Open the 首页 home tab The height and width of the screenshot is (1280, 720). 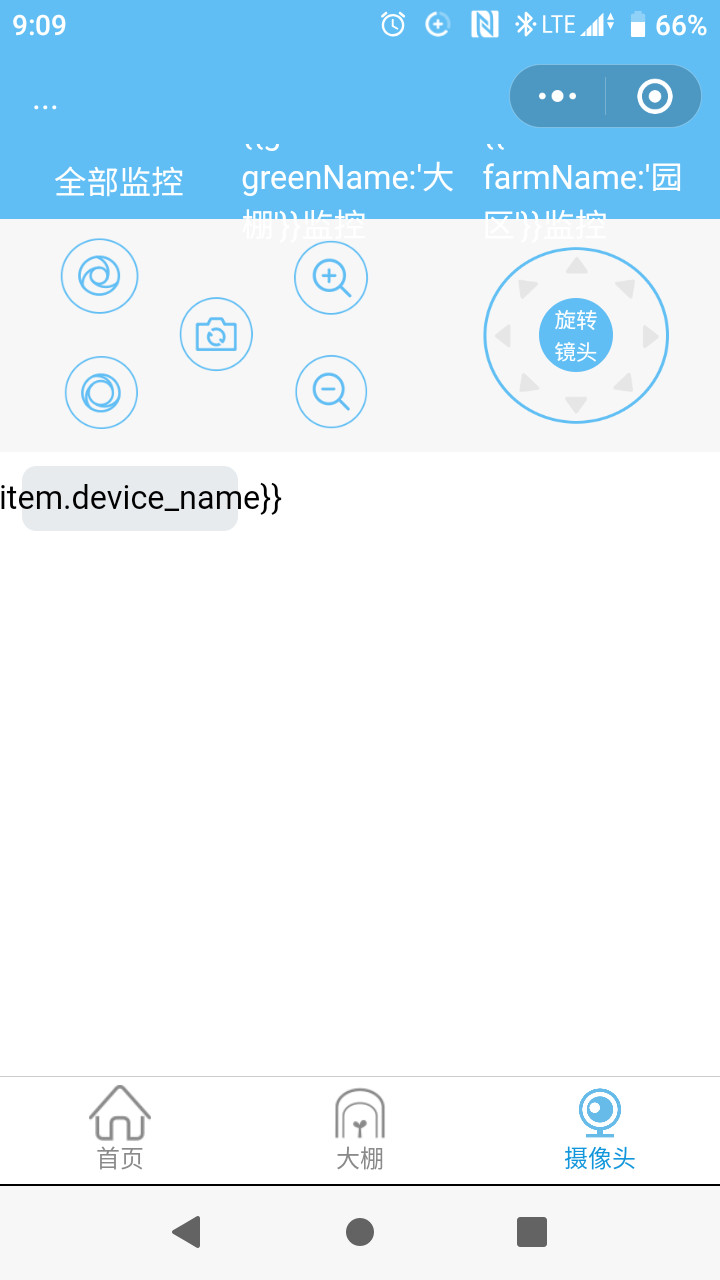pyautogui.click(x=120, y=1129)
